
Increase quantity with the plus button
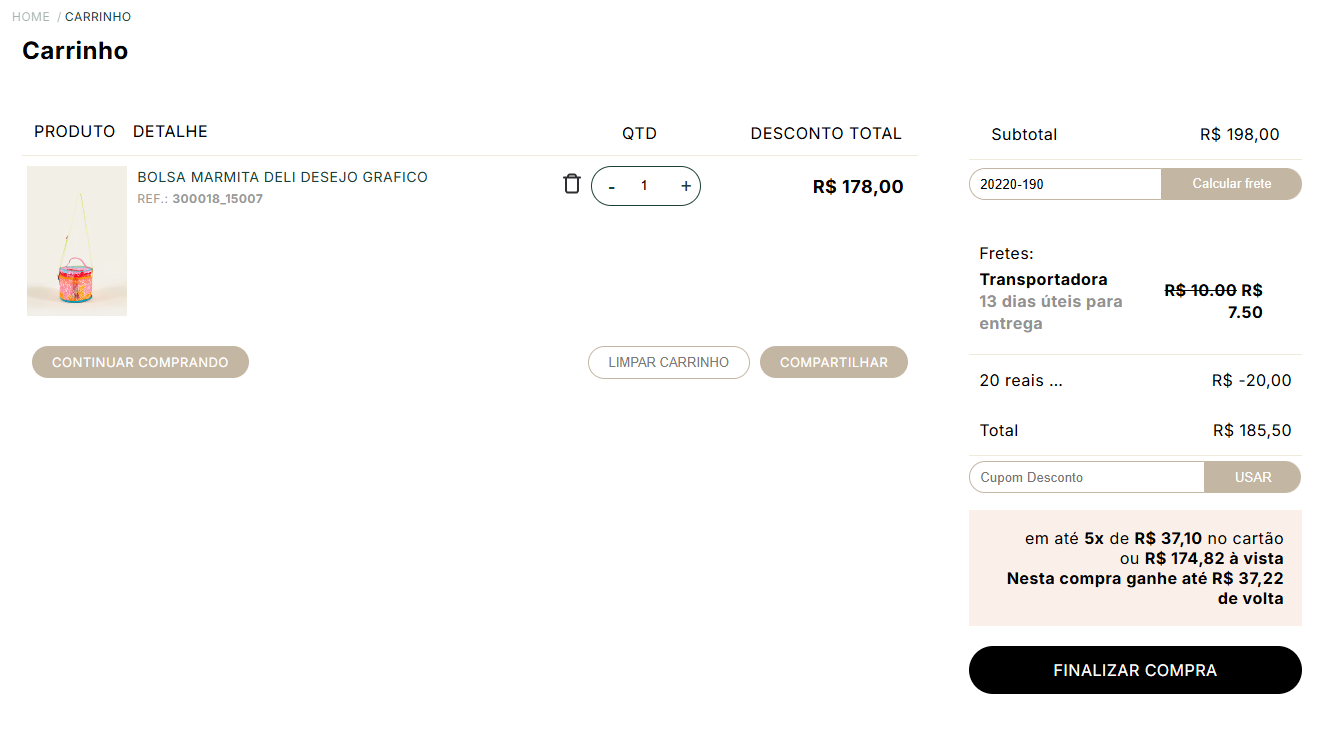pos(686,186)
